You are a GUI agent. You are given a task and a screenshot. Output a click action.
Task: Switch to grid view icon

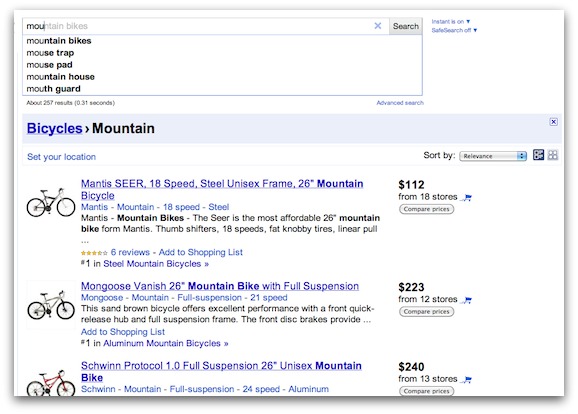(x=552, y=155)
